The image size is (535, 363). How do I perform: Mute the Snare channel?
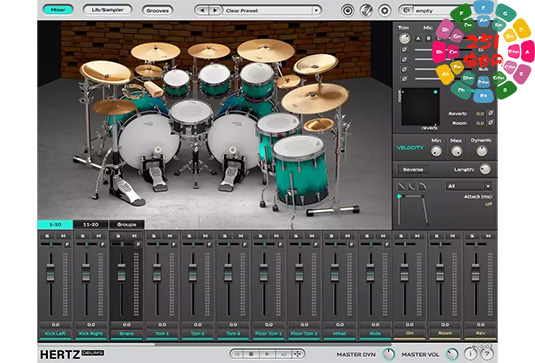point(134,236)
